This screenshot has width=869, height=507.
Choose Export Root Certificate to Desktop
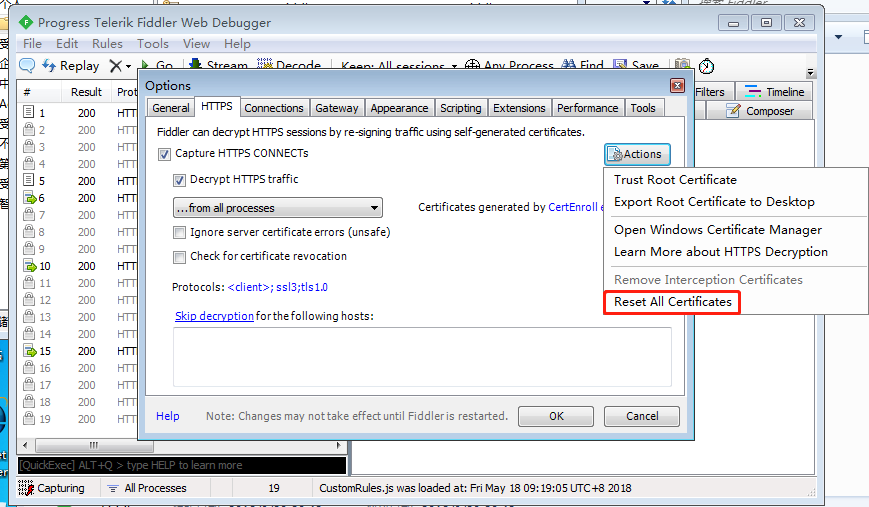[714, 202]
